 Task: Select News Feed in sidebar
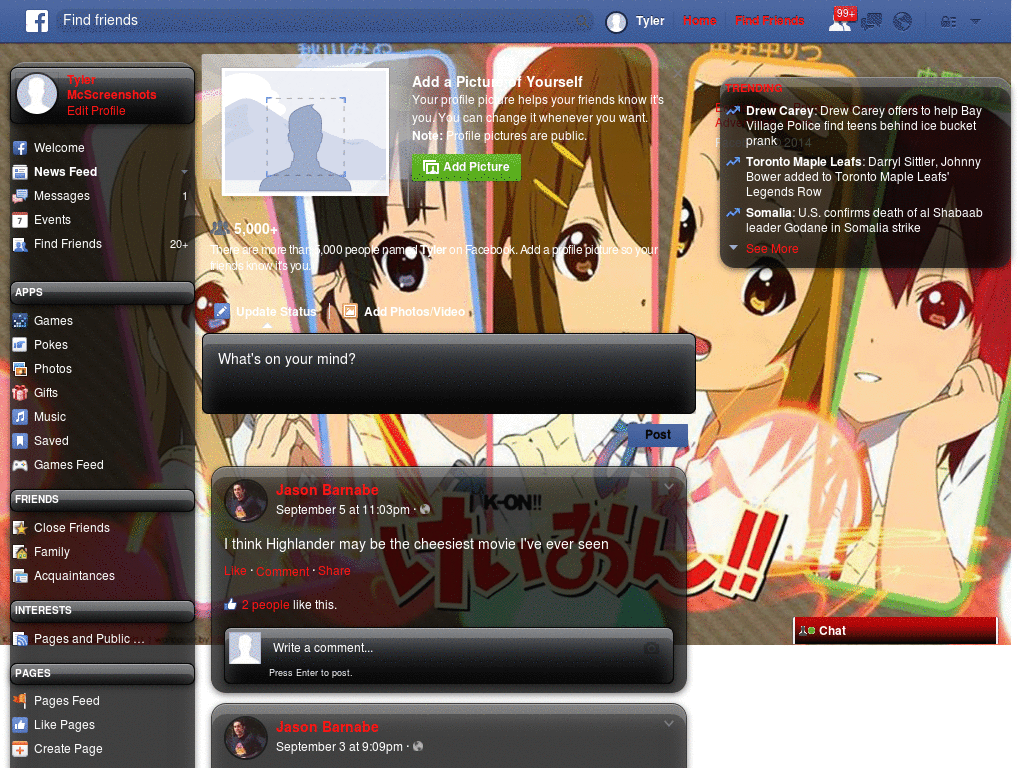(65, 172)
